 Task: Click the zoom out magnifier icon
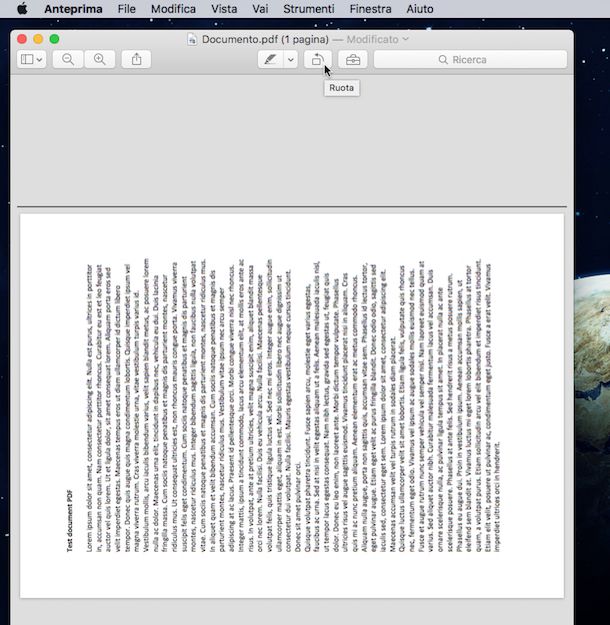tap(68, 59)
